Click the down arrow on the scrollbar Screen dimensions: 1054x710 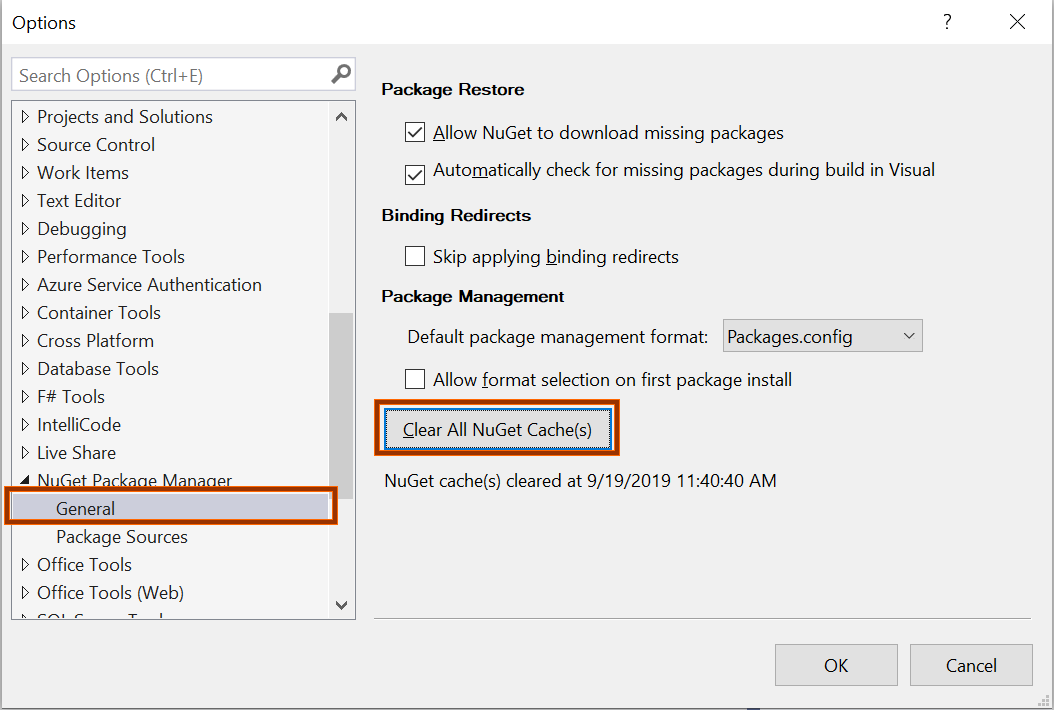click(x=341, y=605)
